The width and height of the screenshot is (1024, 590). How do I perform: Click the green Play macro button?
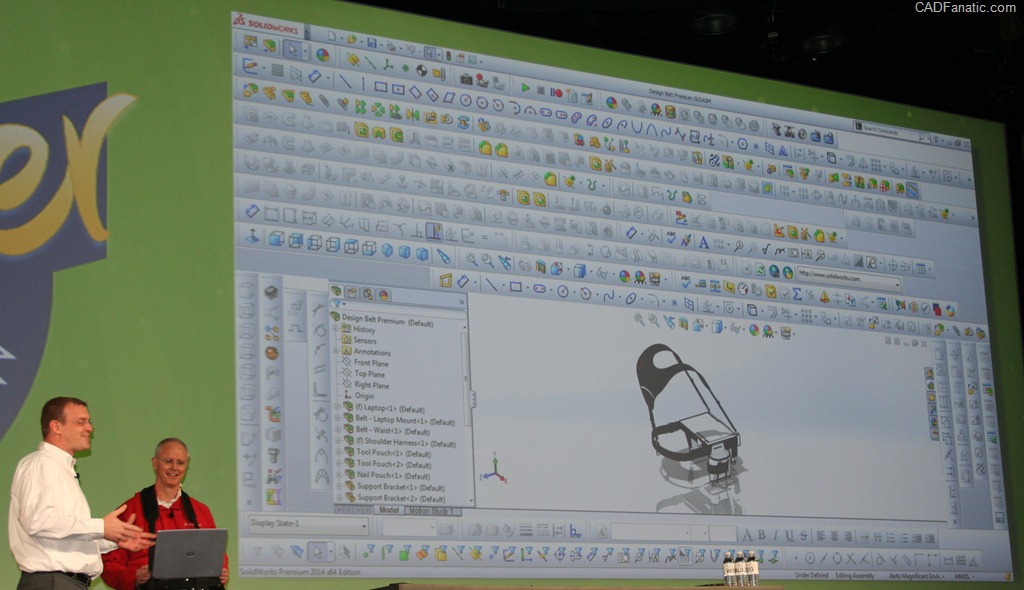[x=525, y=88]
